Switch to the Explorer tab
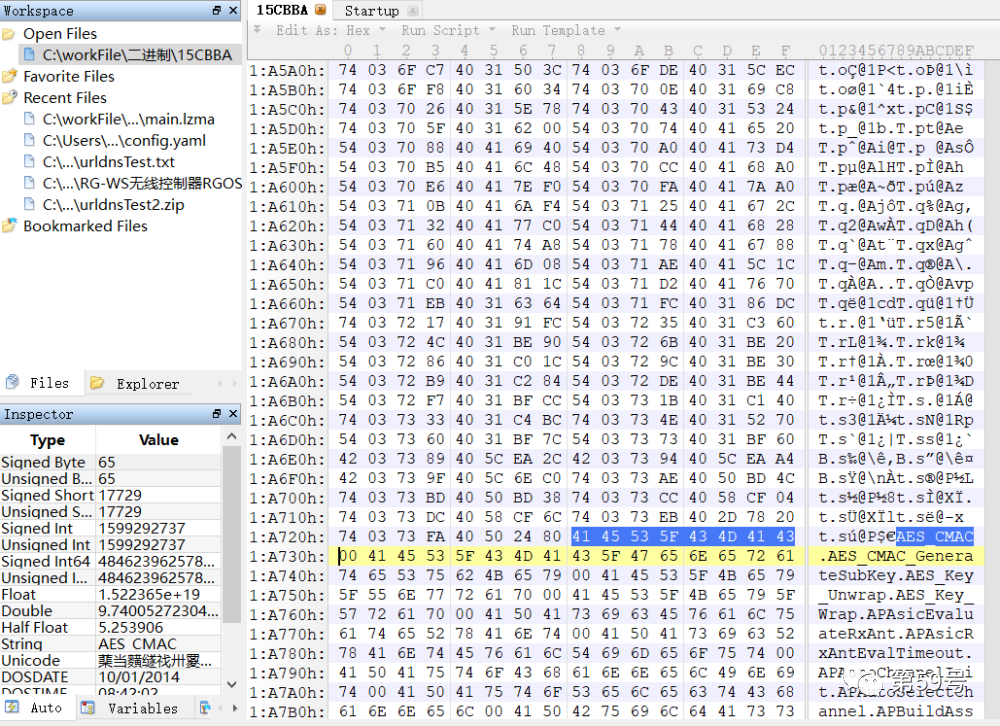 coord(146,383)
